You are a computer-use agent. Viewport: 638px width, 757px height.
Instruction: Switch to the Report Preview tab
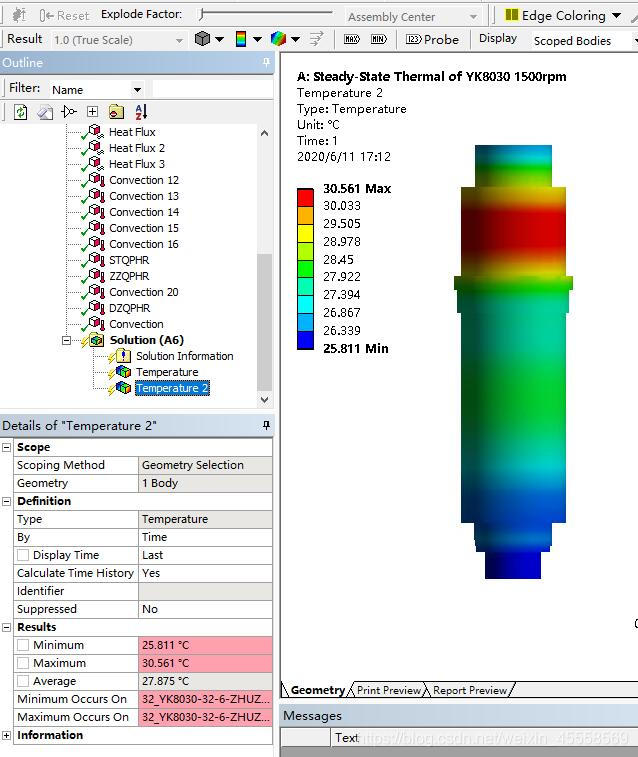click(470, 690)
